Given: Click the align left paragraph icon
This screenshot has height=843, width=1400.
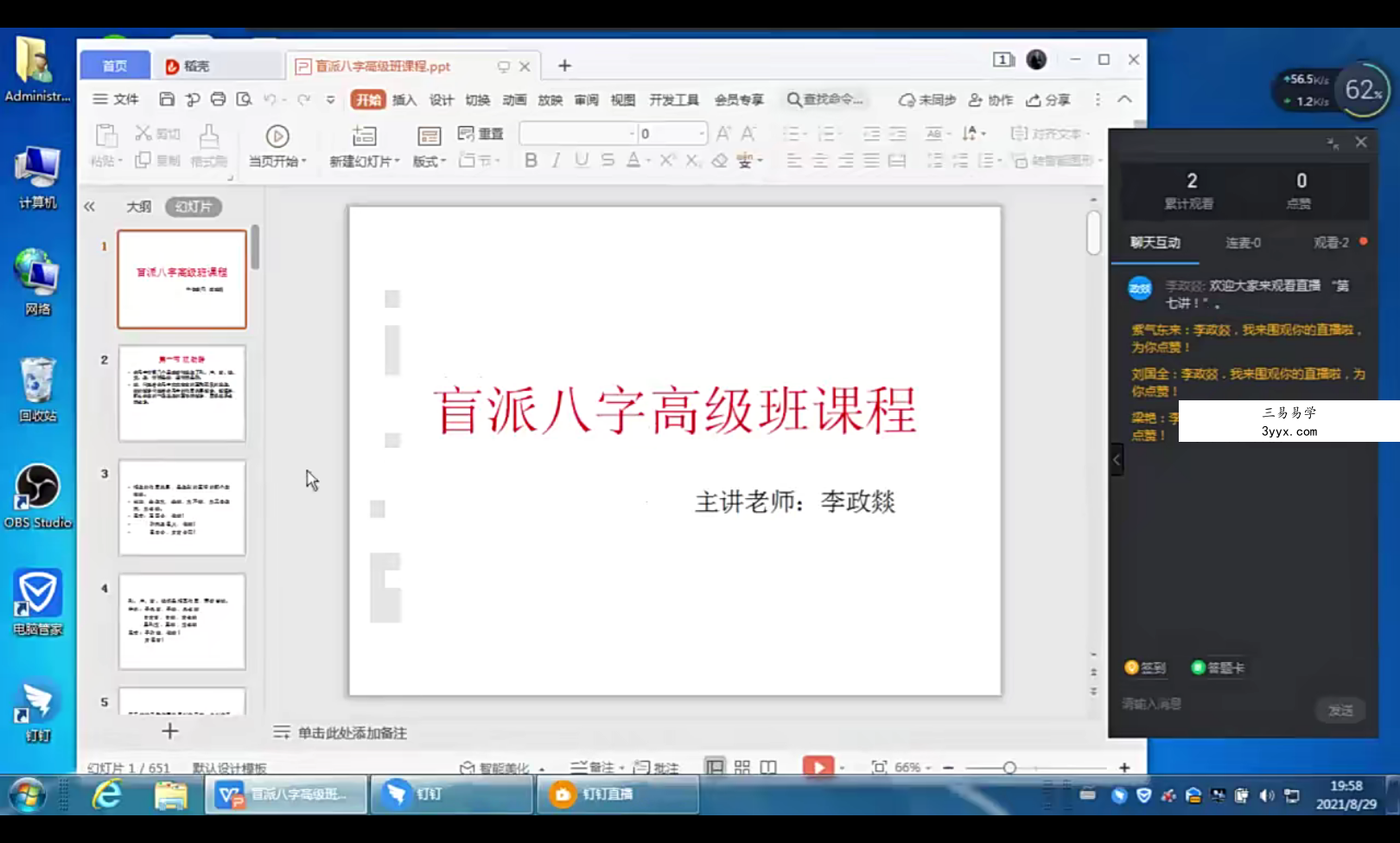Looking at the screenshot, I should pyautogui.click(x=794, y=161).
